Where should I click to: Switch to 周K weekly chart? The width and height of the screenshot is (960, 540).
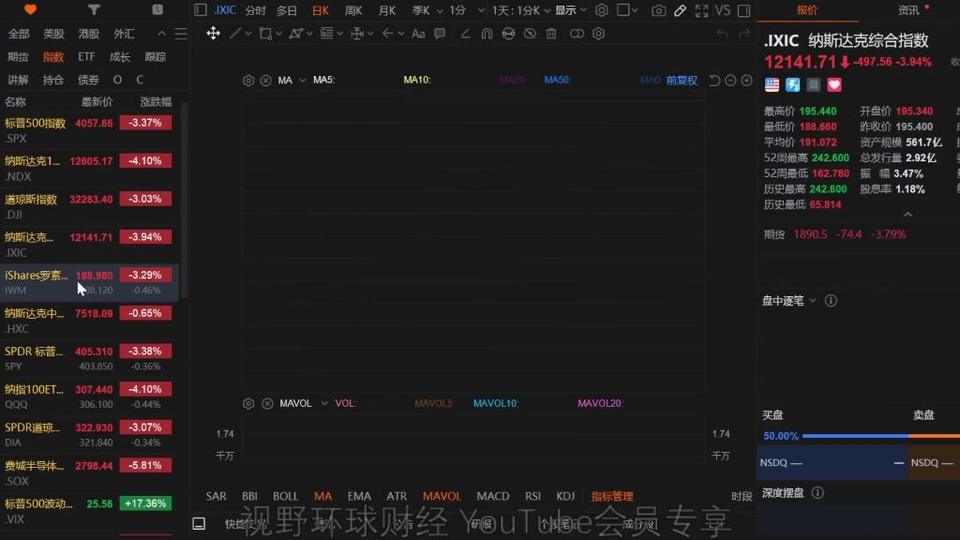point(353,10)
